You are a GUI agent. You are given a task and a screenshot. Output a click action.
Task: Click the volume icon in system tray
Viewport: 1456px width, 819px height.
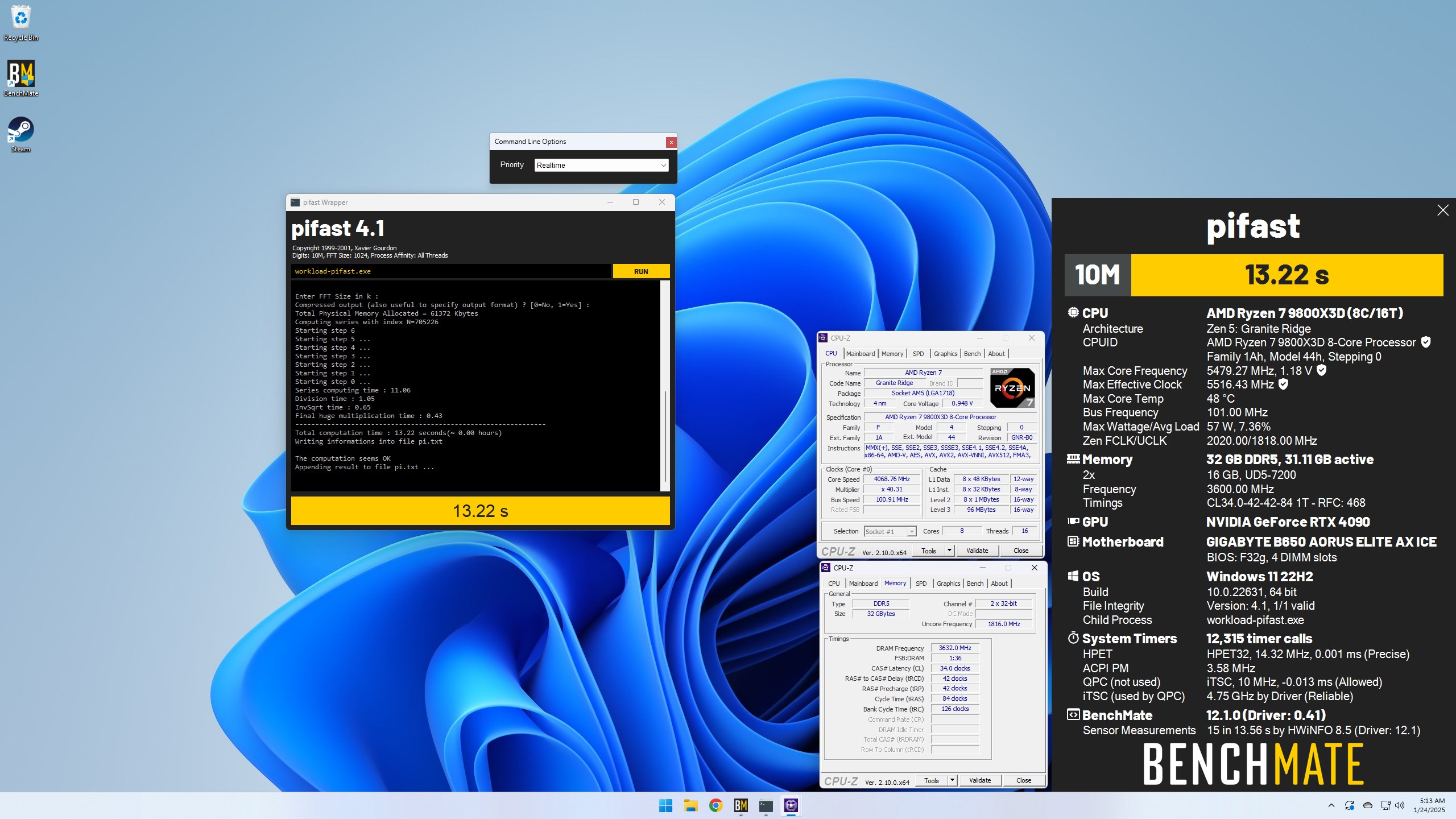[x=1400, y=805]
